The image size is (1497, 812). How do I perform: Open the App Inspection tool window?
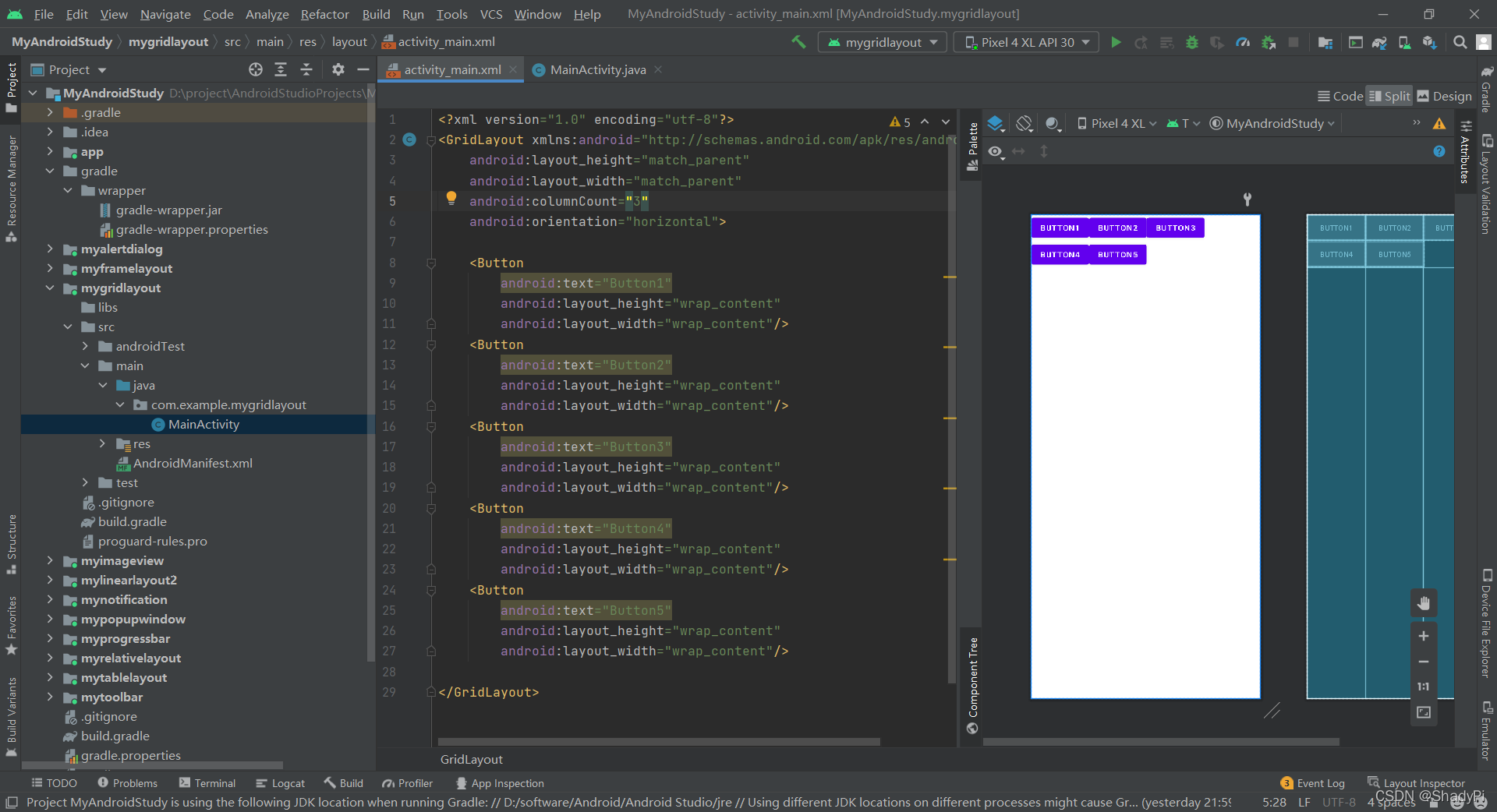500,783
